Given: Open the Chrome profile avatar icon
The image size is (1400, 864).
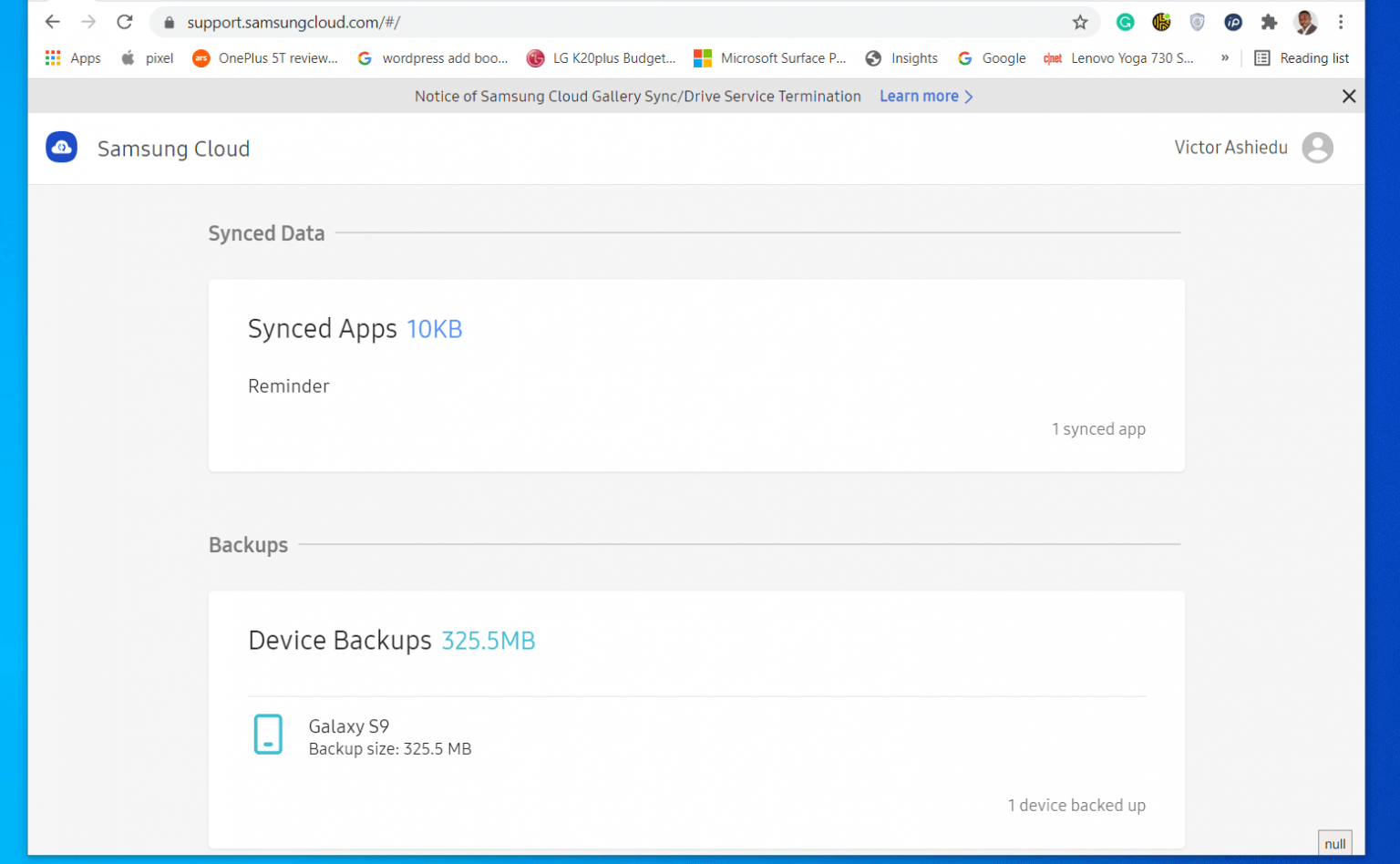Looking at the screenshot, I should point(1306,22).
